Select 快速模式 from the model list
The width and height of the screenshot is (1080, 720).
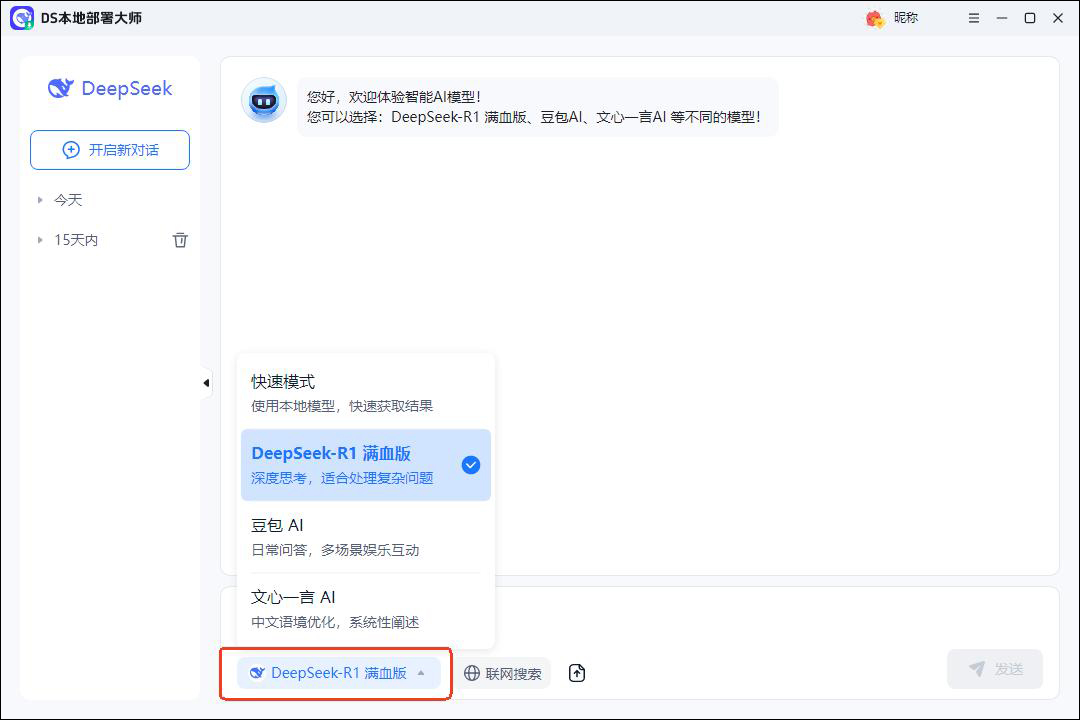point(366,393)
